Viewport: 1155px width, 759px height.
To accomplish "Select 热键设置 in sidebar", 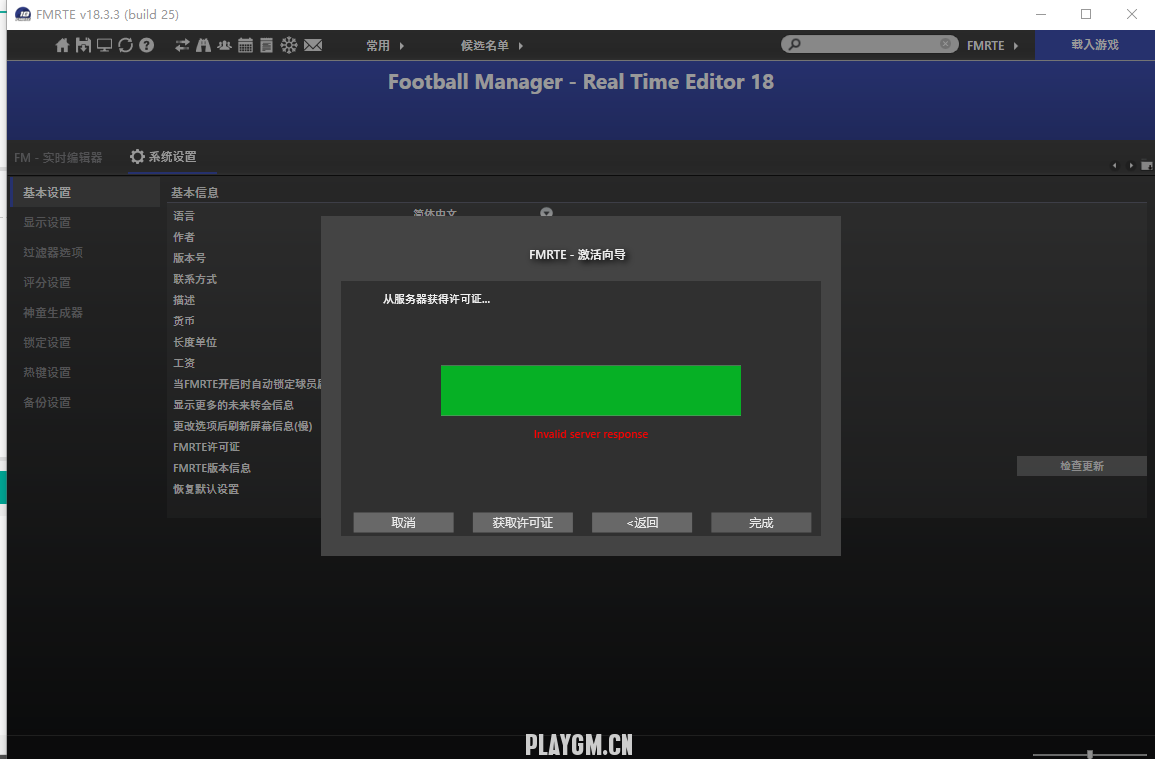I will click(47, 373).
